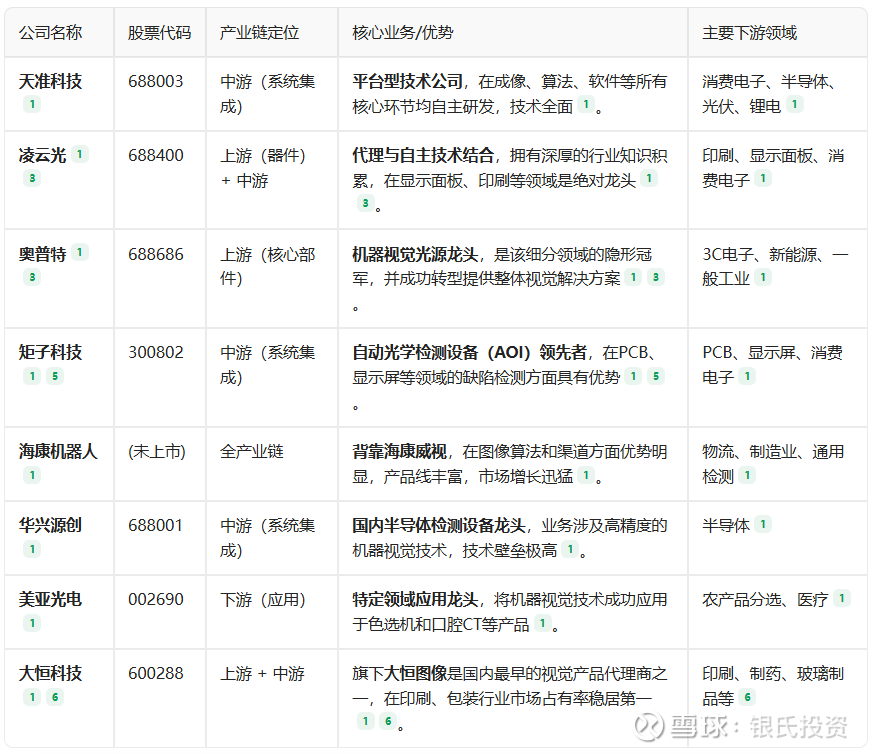
Task: Open citation 1 after 整体视觉解决方案
Action: [633, 277]
